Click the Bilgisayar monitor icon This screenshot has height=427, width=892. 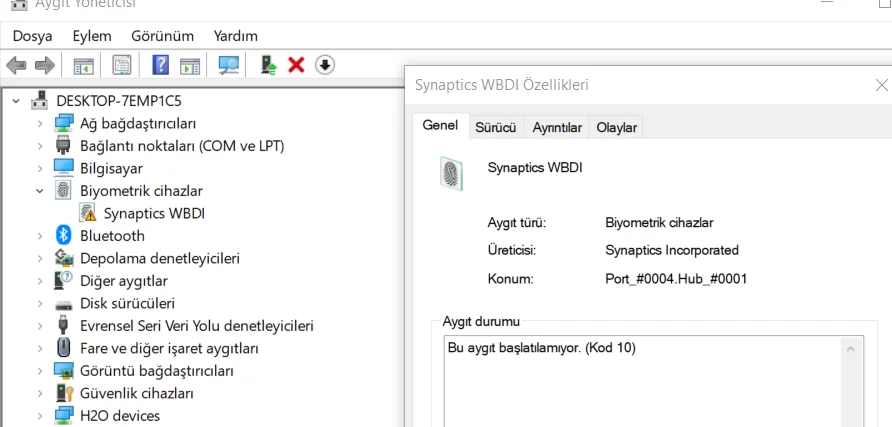click(x=64, y=168)
